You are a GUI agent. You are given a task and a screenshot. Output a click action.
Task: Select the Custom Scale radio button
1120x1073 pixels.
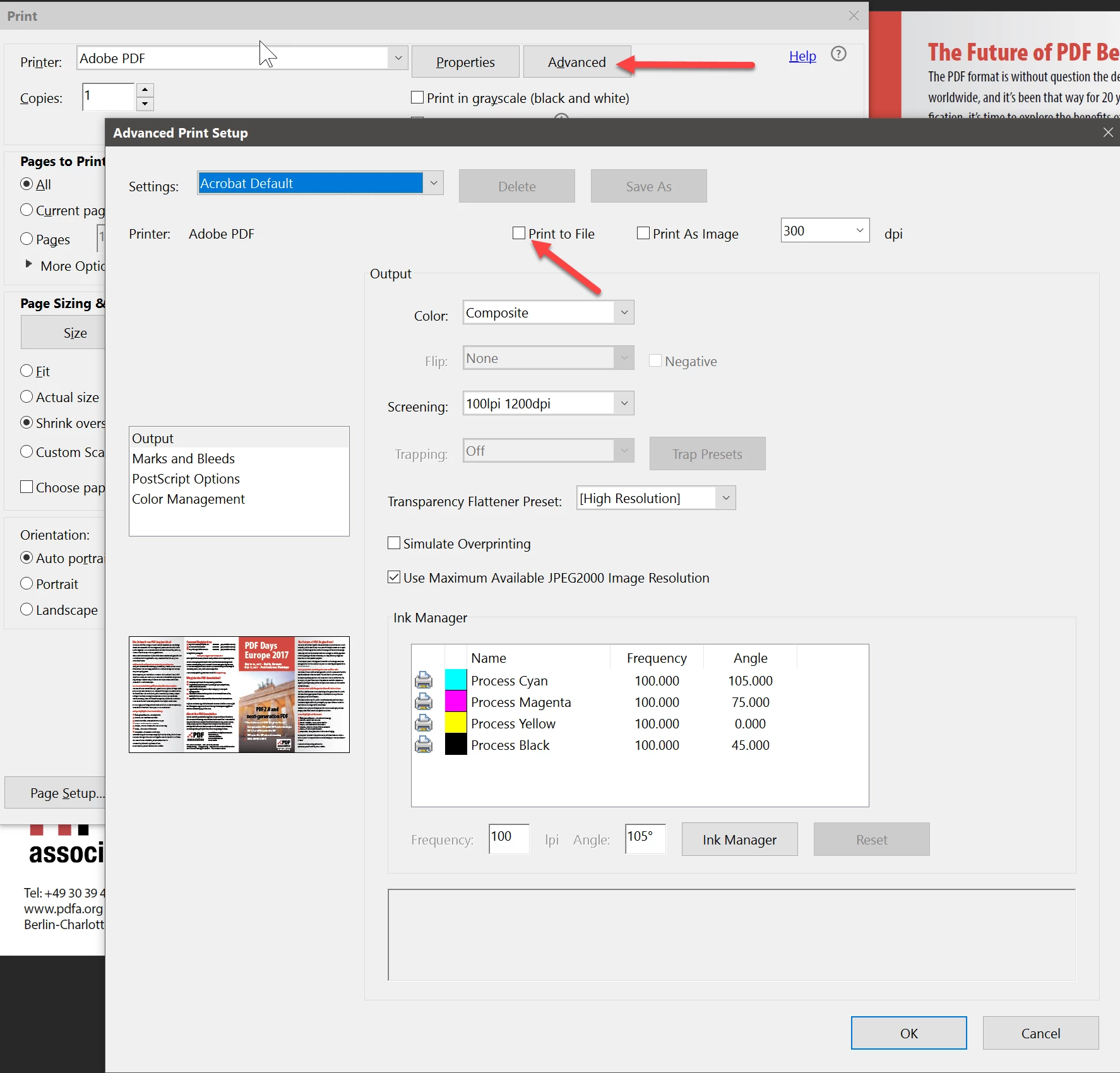pyautogui.click(x=27, y=451)
